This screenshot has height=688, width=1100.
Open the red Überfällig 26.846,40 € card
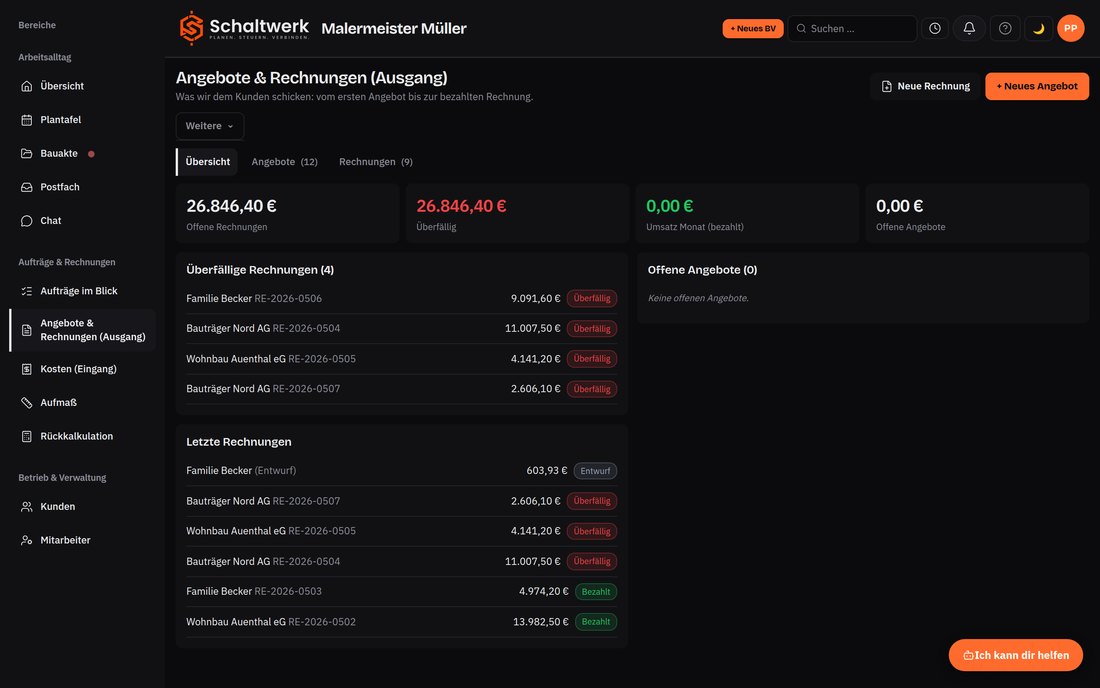[518, 214]
